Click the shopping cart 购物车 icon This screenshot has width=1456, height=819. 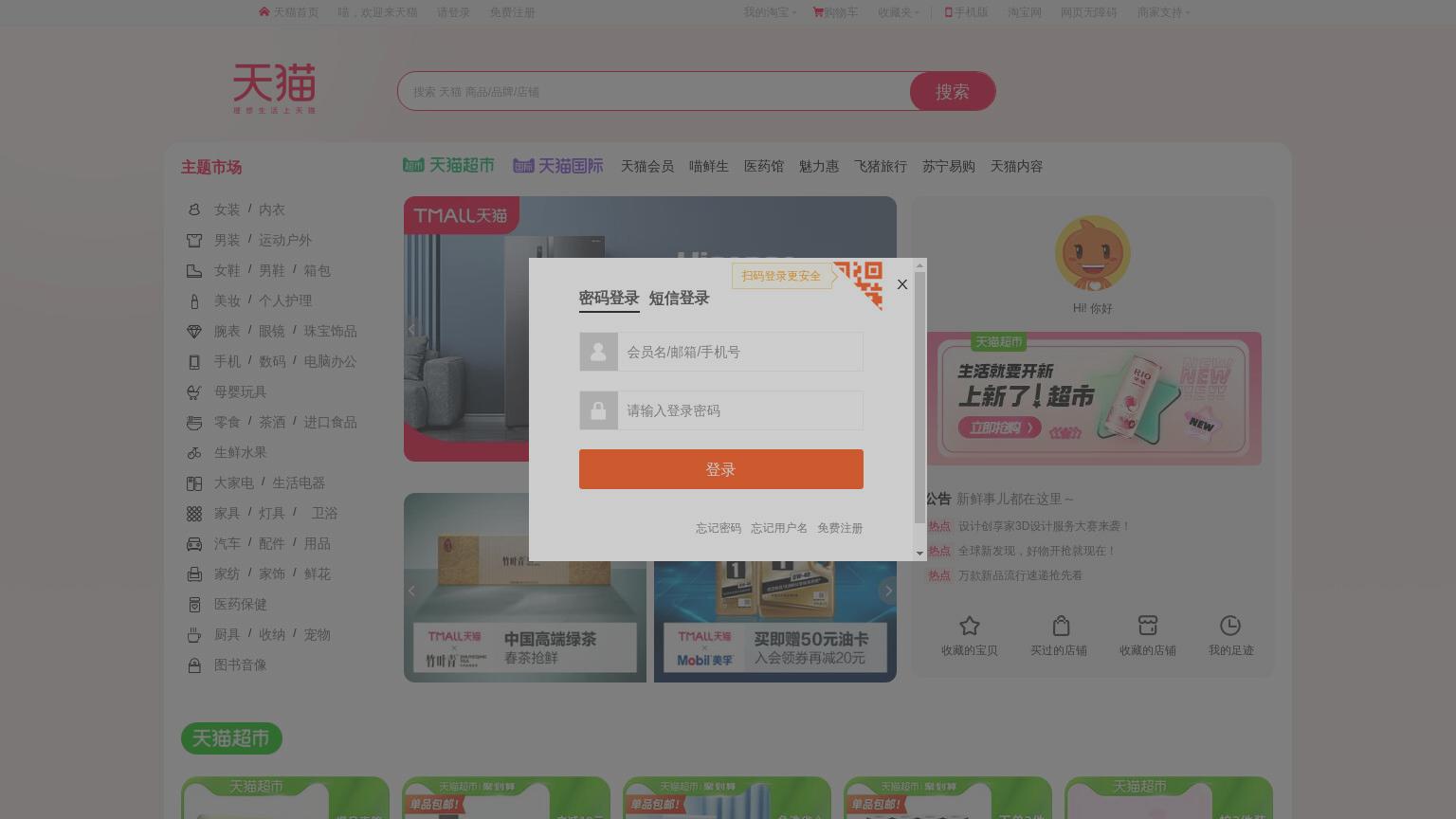pos(818,12)
